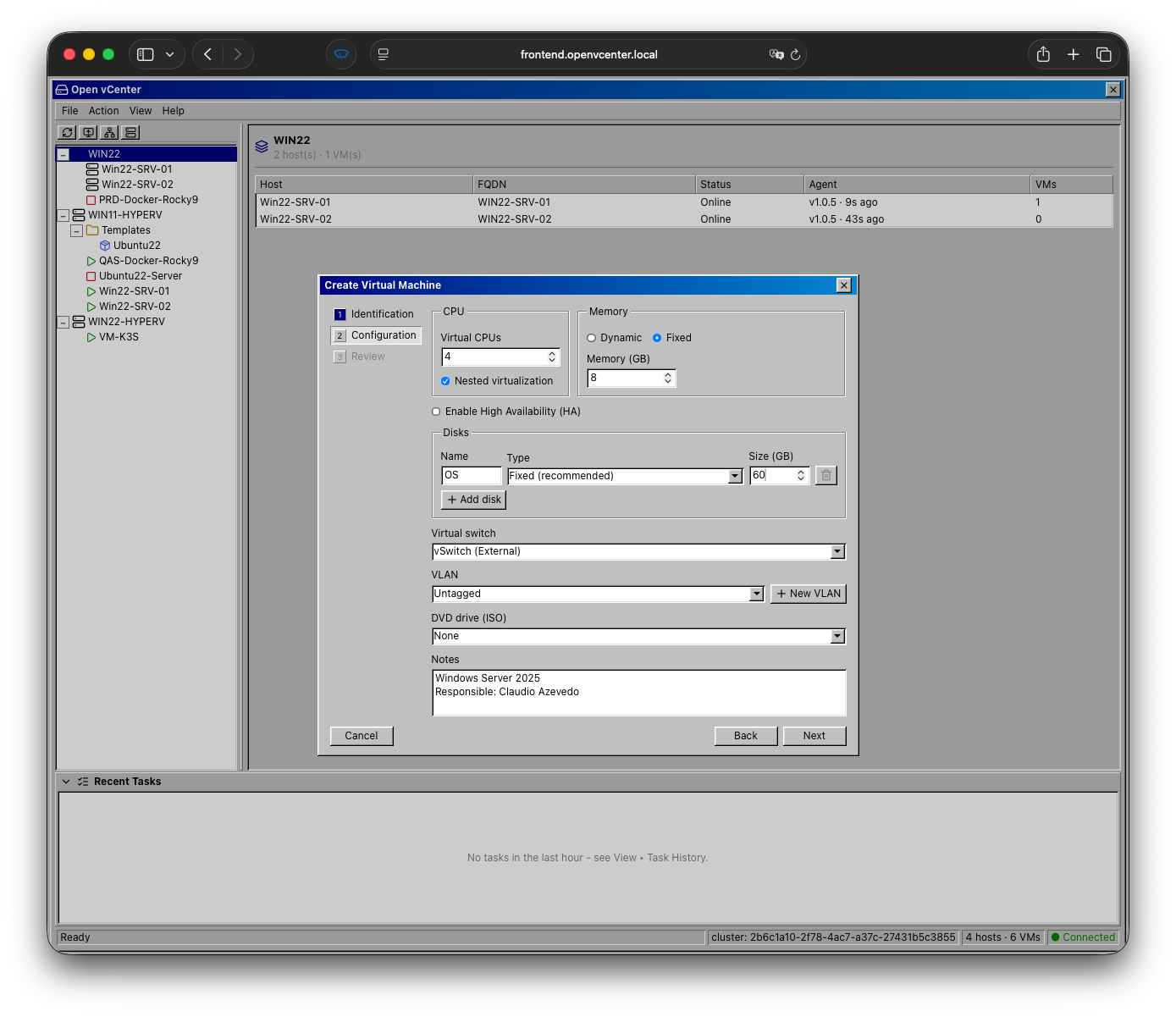Click the Memory (GB) stepper arrows
1176x1017 pixels.
[668, 379]
